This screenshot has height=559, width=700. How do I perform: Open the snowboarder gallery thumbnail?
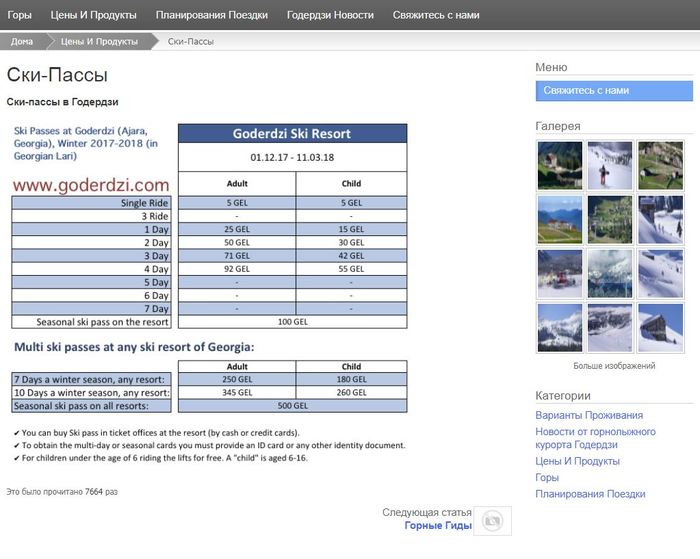610,165
